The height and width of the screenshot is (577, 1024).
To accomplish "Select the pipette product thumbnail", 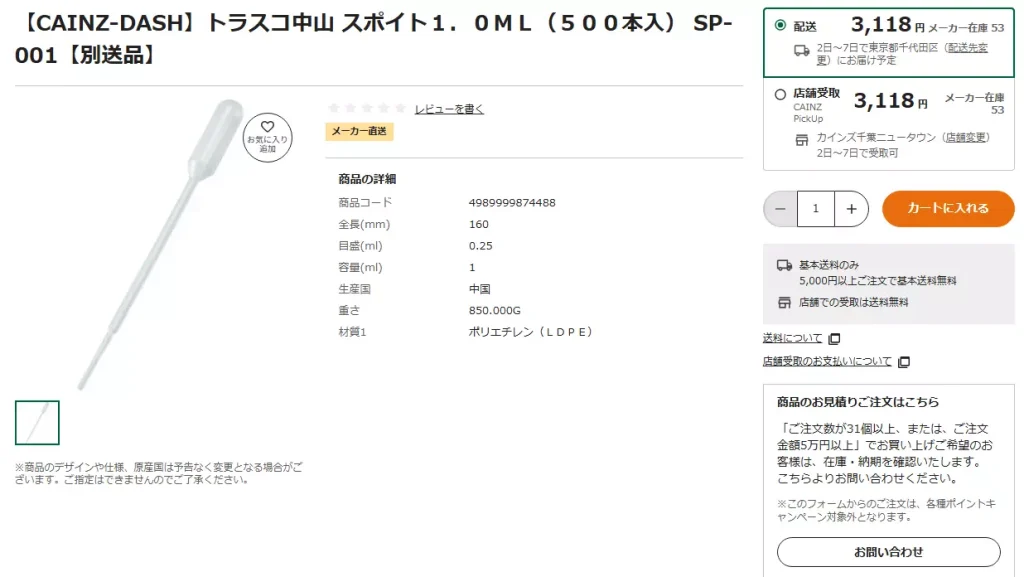I will click(37, 423).
